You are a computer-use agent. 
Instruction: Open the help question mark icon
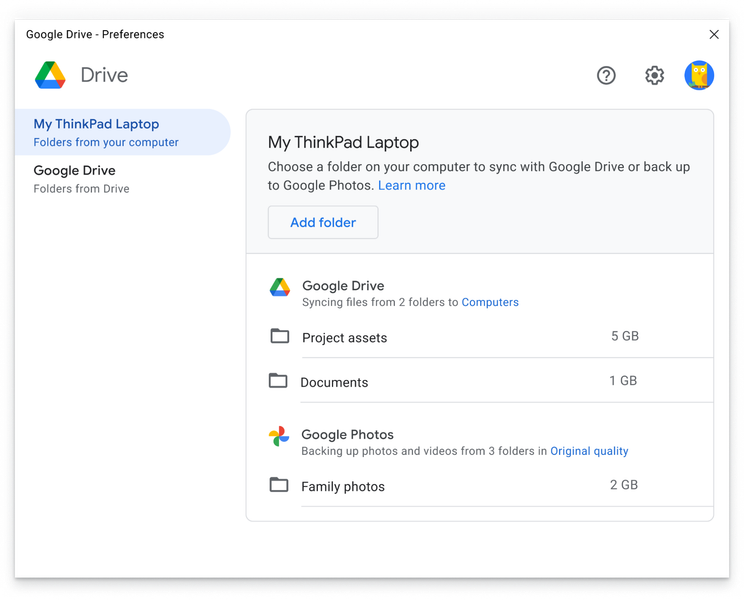point(606,75)
